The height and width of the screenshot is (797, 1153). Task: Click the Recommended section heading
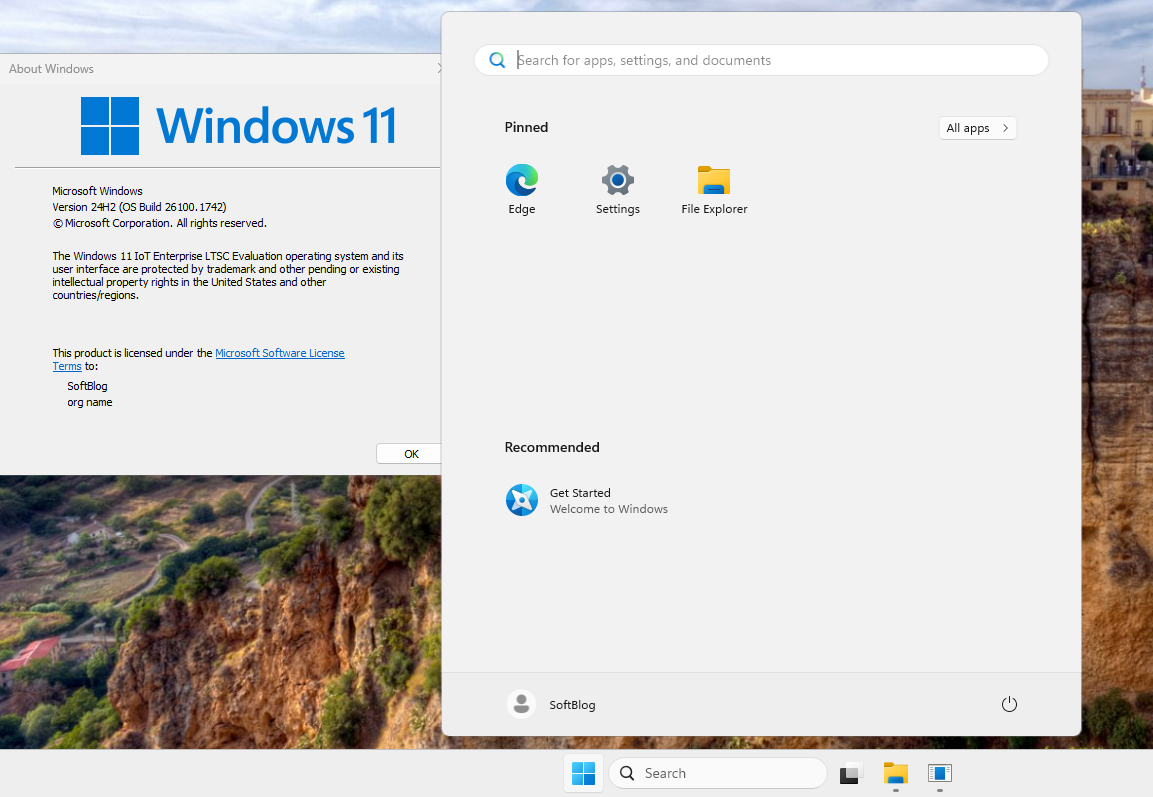point(551,447)
